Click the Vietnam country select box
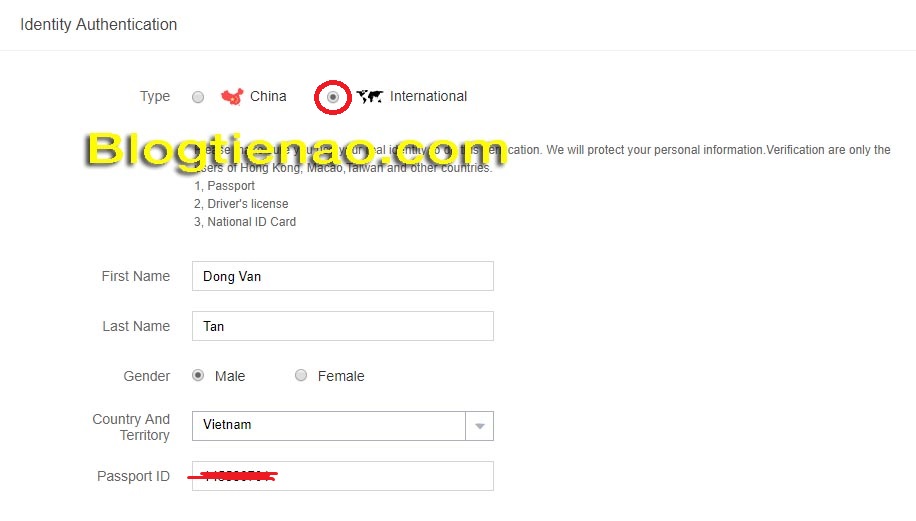This screenshot has height=521, width=916. point(342,426)
